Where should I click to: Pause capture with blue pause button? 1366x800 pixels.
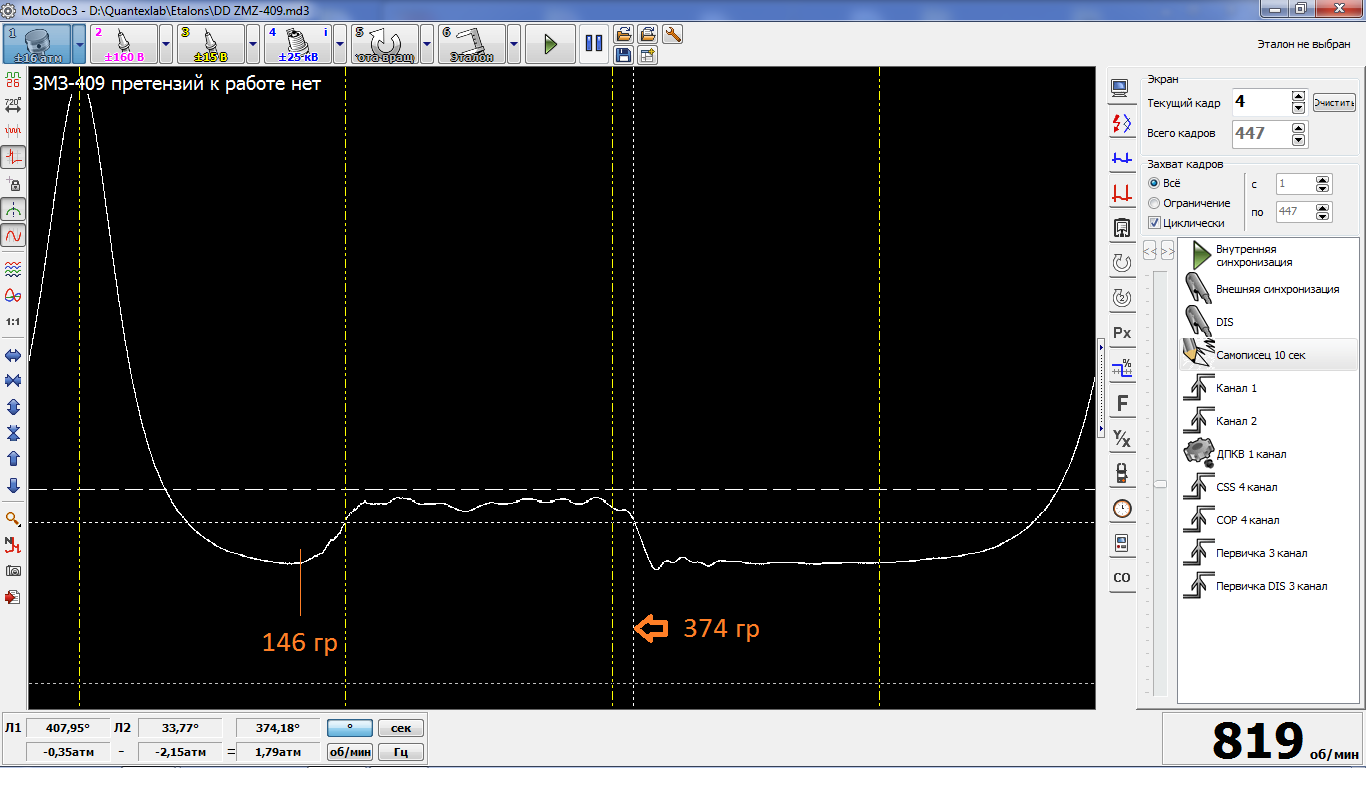594,44
